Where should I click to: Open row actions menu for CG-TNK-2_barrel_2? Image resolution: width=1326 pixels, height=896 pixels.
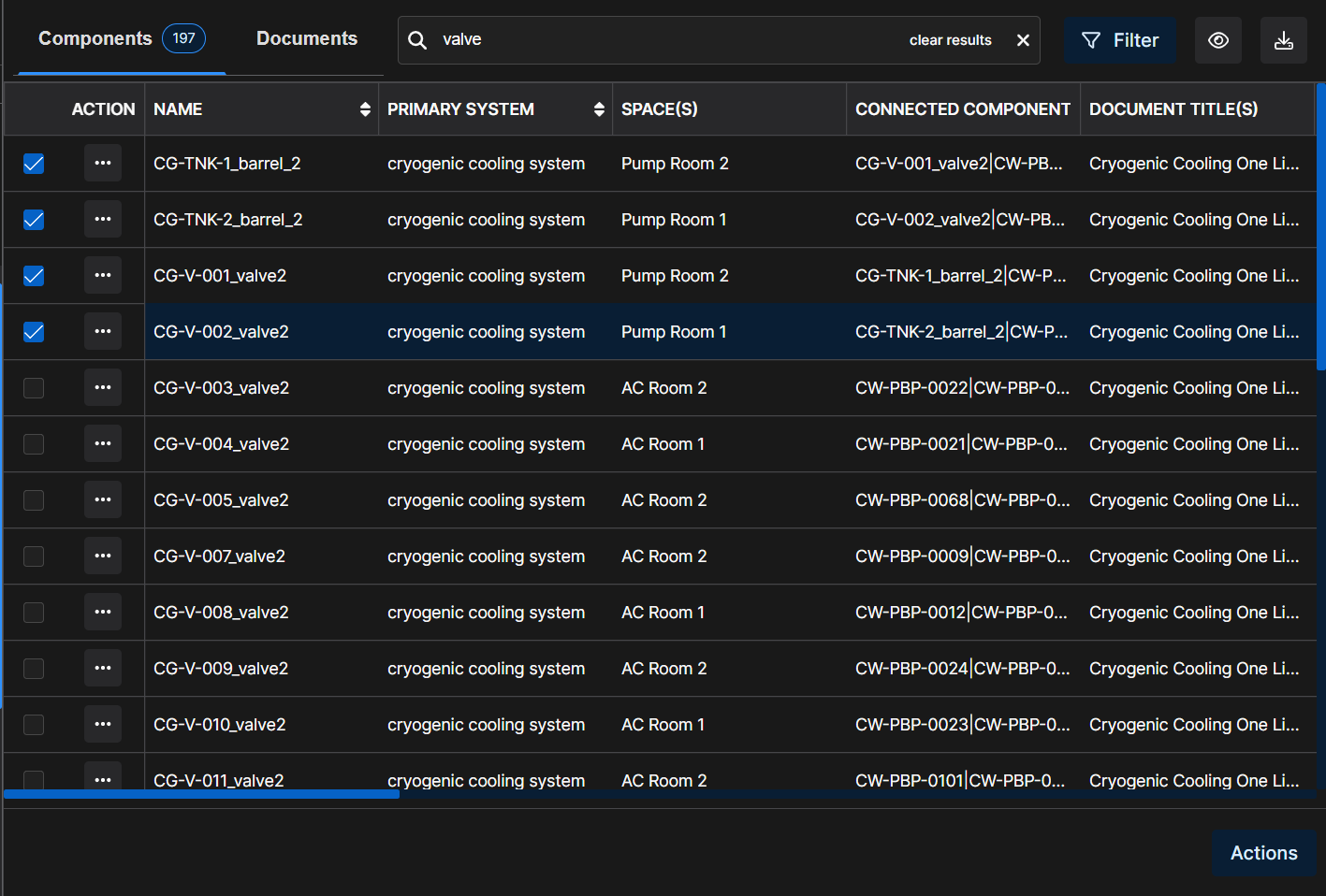(x=103, y=219)
